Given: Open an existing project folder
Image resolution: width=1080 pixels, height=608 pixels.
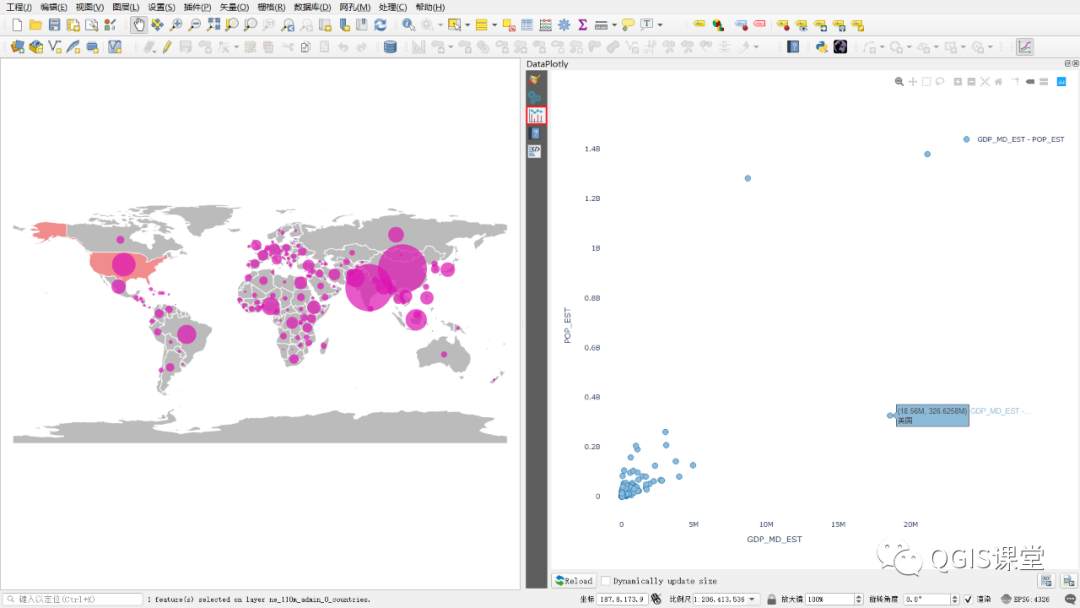Looking at the screenshot, I should (36, 25).
